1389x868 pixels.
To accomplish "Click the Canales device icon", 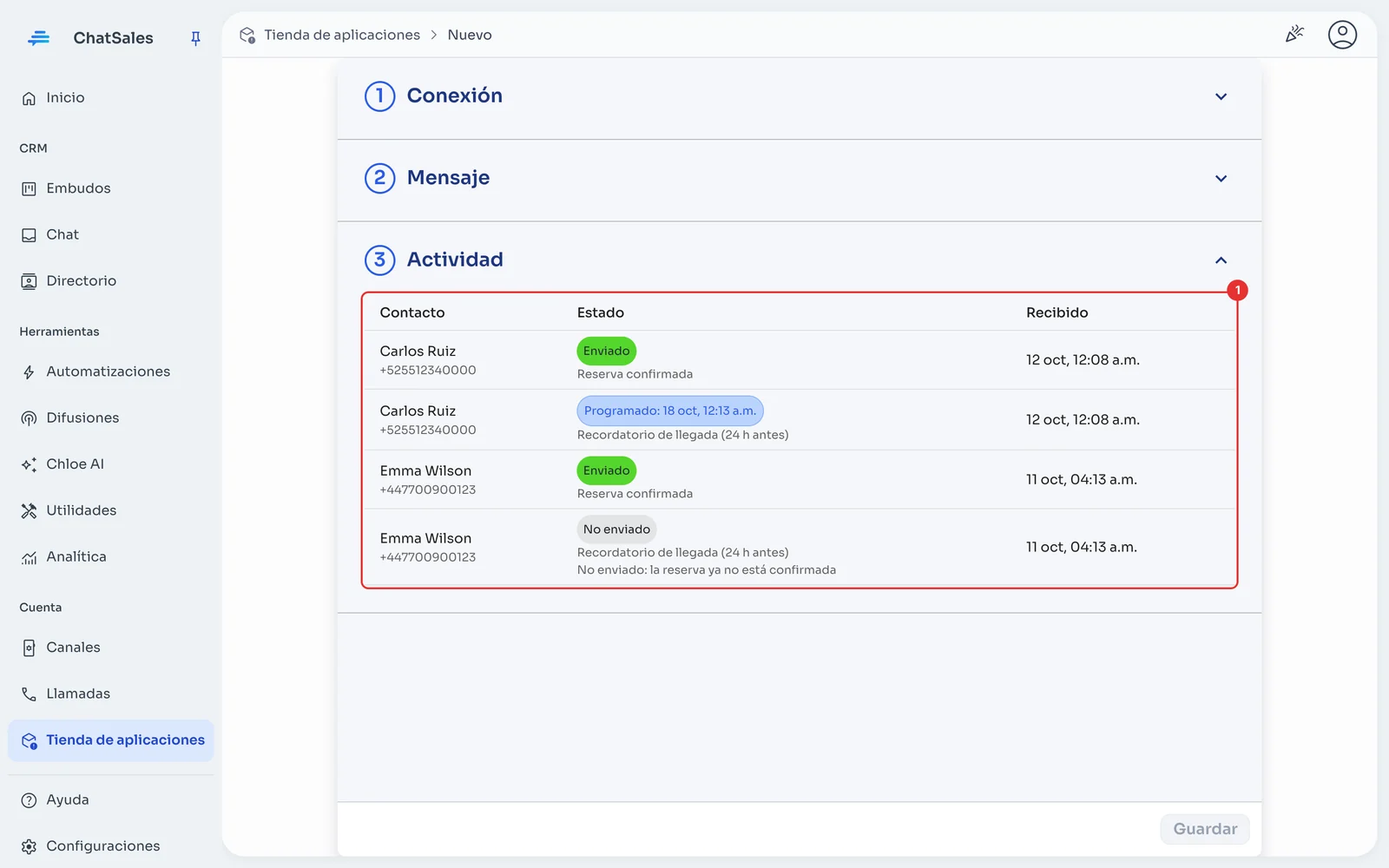I will click(29, 648).
